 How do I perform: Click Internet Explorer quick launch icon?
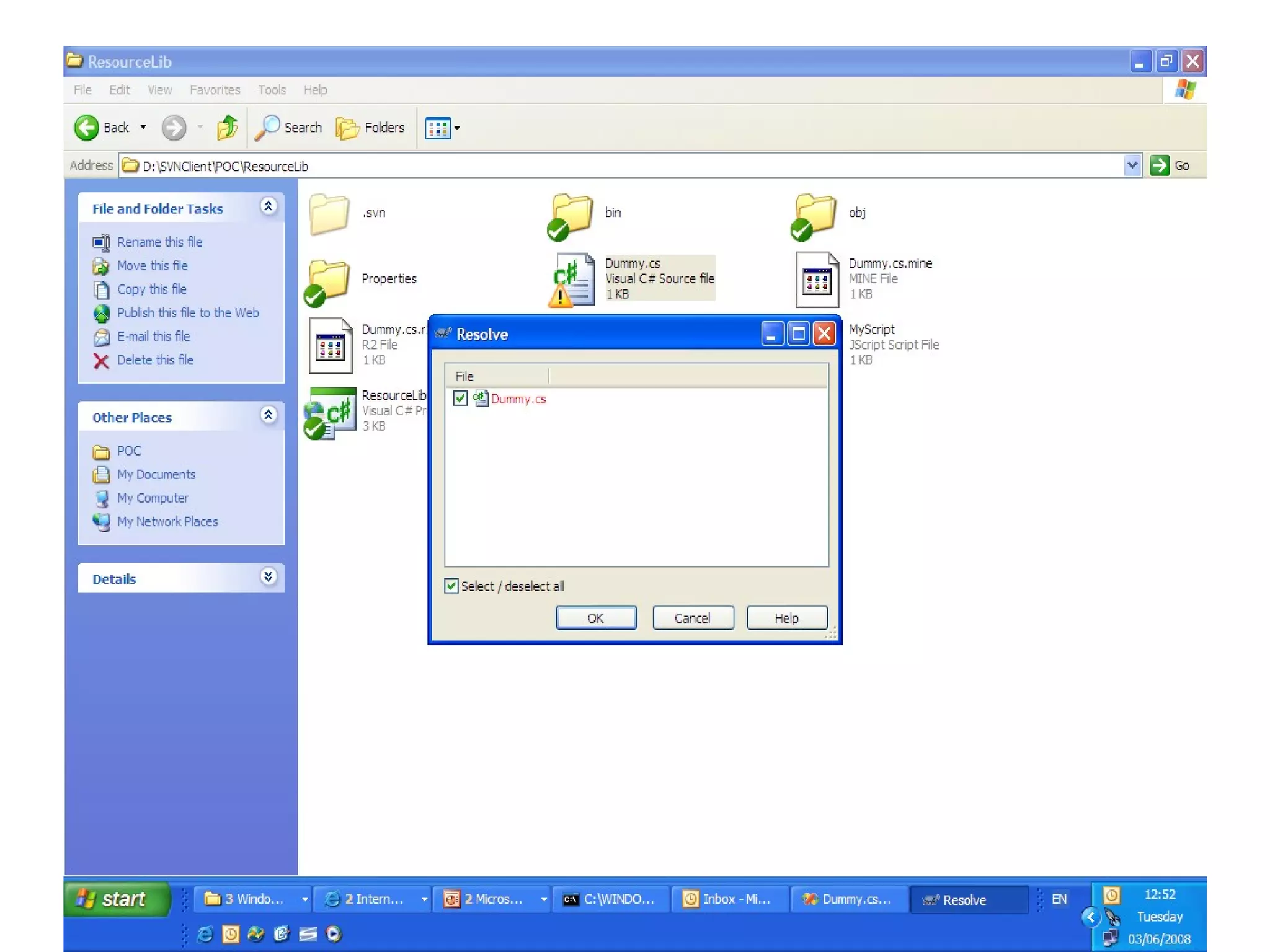[205, 933]
